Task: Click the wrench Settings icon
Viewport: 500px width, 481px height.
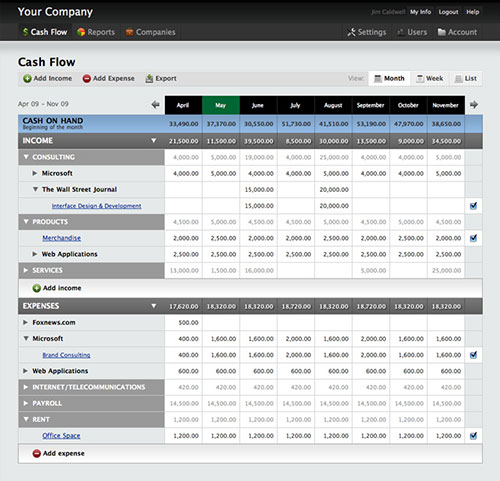Action: pos(351,32)
